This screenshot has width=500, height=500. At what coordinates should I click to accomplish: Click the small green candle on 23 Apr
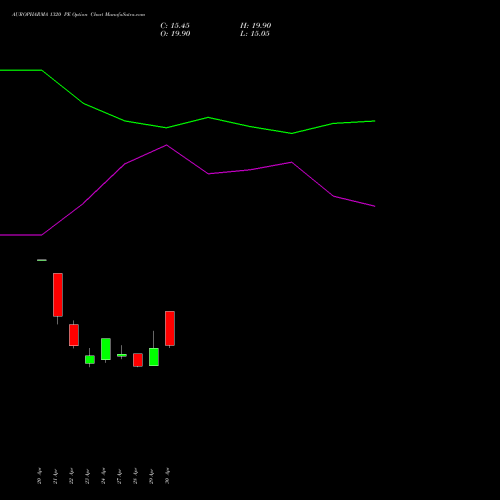90,359
